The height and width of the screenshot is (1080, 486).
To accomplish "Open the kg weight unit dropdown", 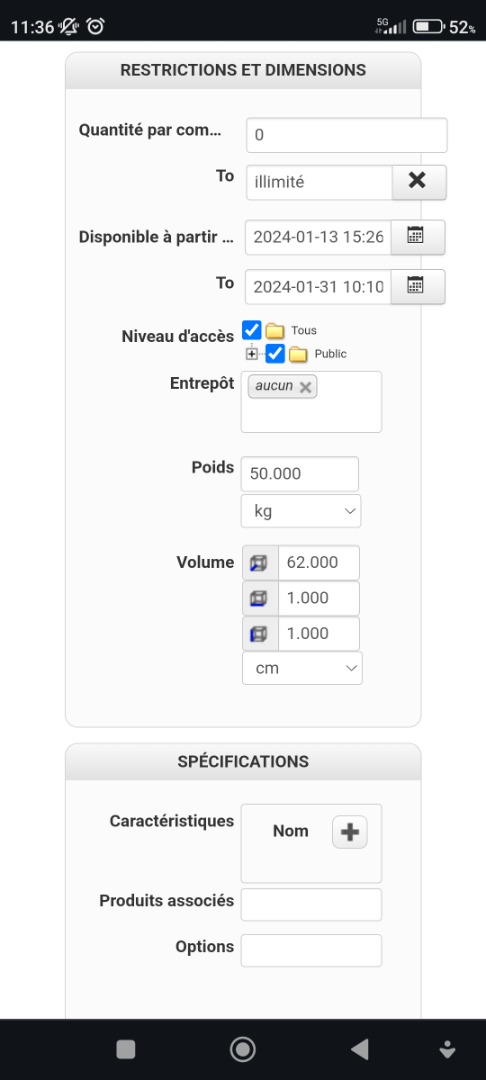I will (x=301, y=511).
